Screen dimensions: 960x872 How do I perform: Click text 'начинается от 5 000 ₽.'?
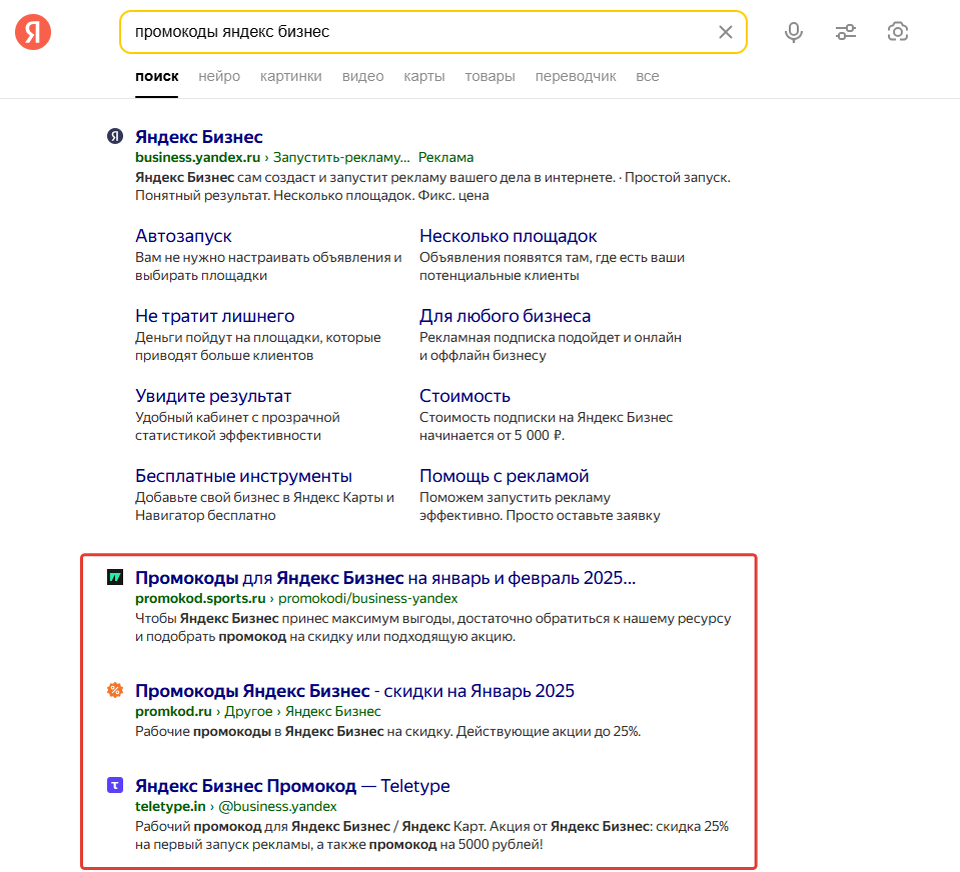[492, 435]
